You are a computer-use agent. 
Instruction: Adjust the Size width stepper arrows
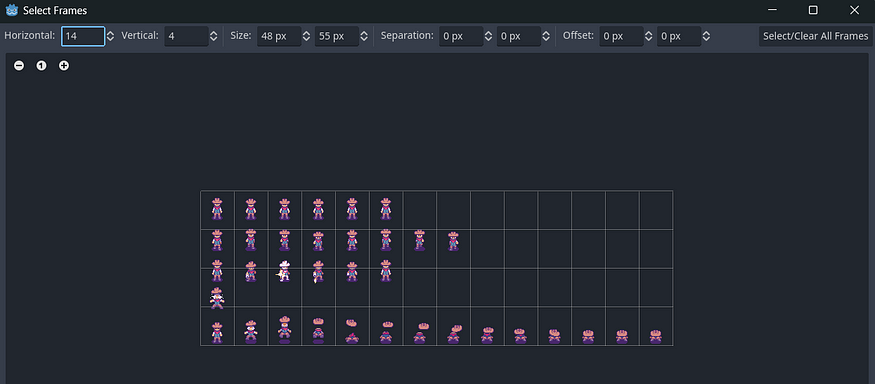306,36
